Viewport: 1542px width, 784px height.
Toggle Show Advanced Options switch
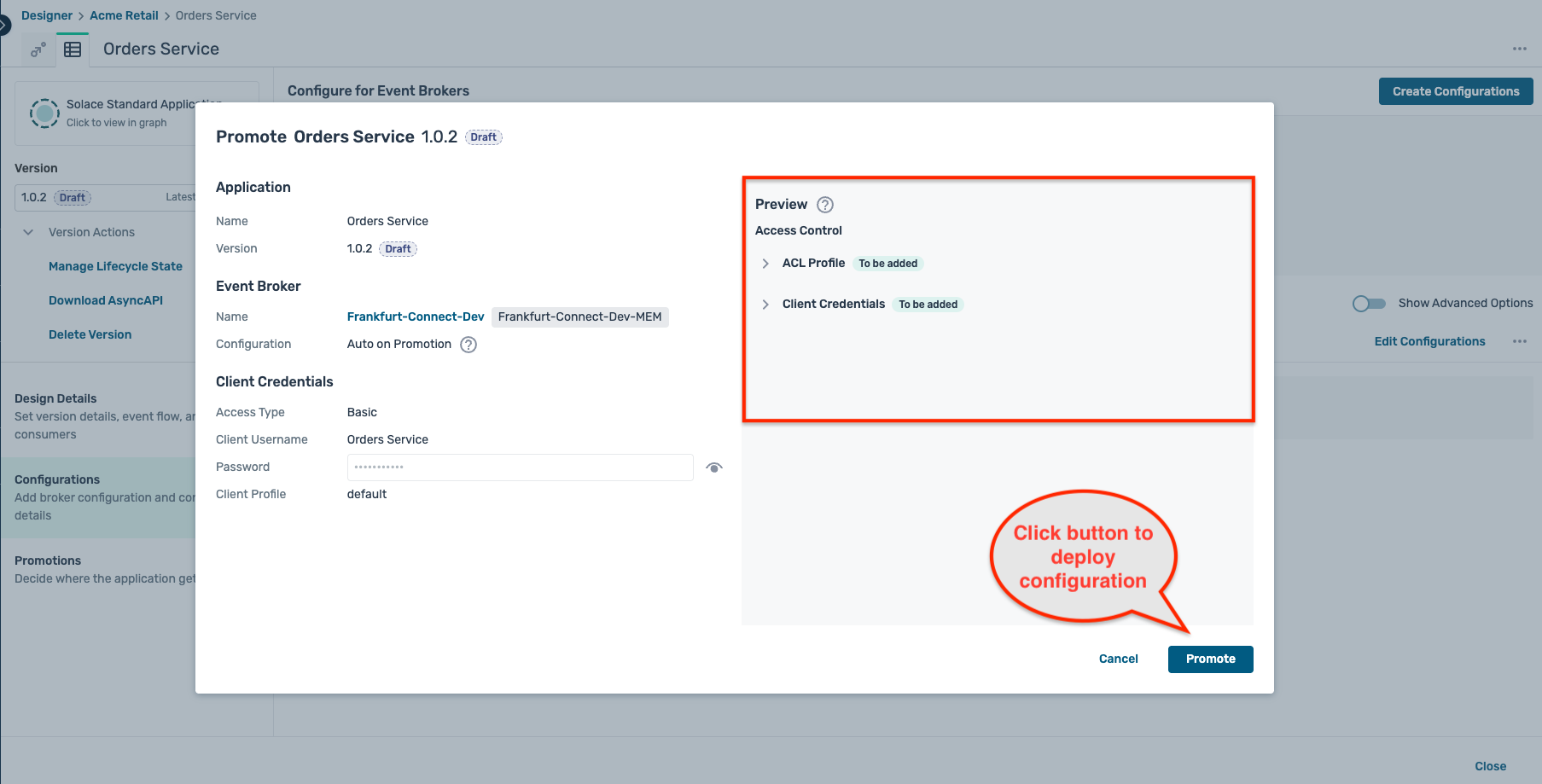click(x=1369, y=304)
